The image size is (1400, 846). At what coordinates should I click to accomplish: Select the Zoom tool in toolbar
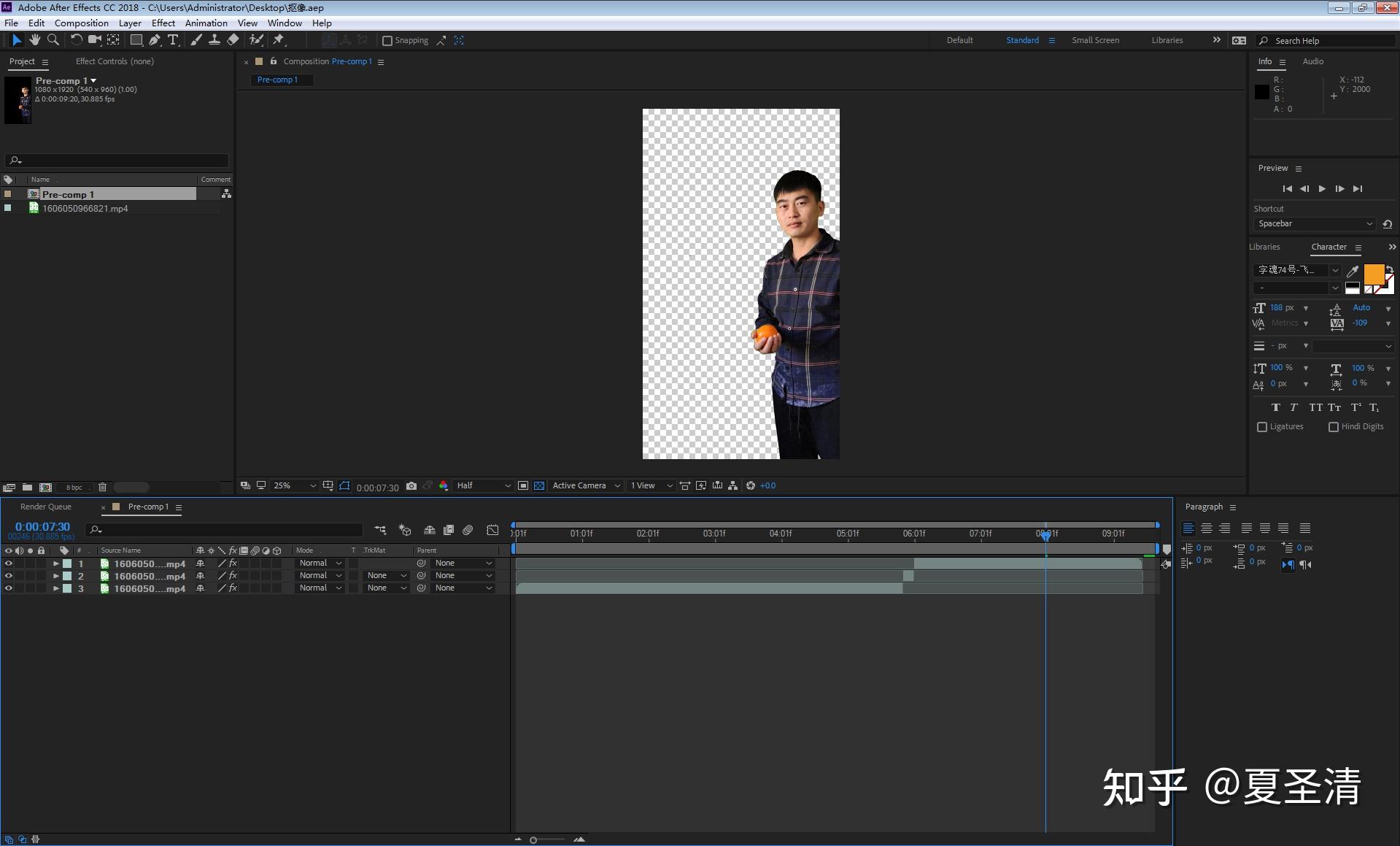click(x=53, y=40)
